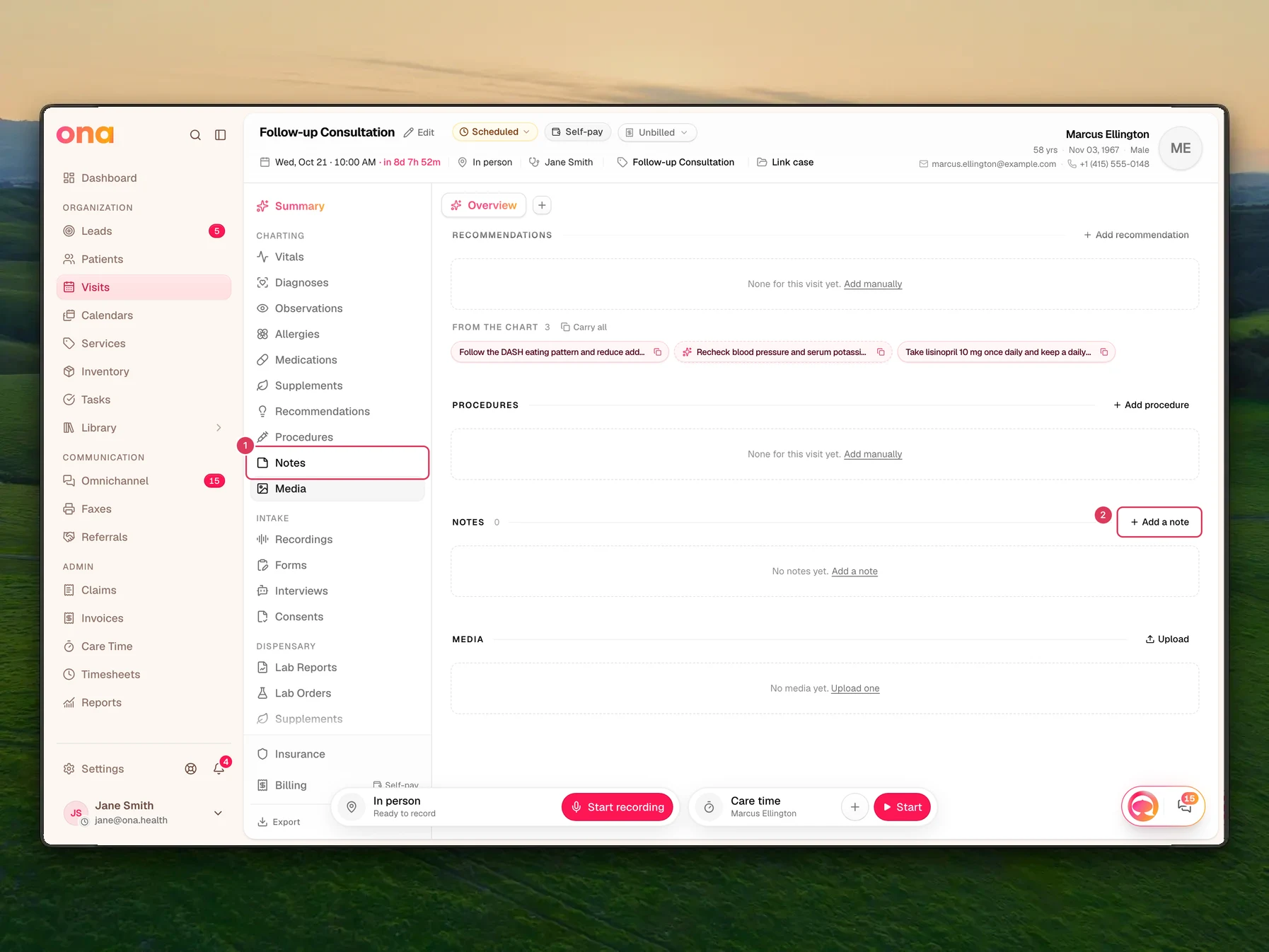This screenshot has height=952, width=1269.
Task: Click the timer icon in Care time bar
Action: [709, 807]
